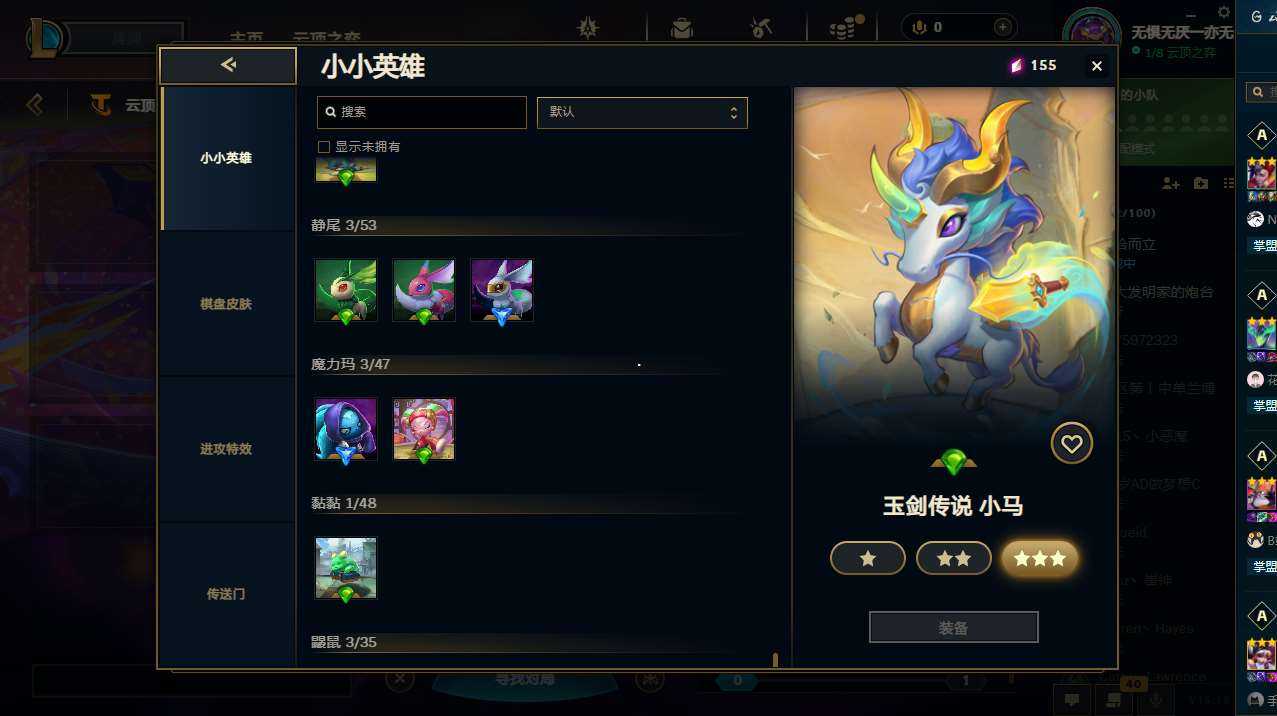The image size is (1277, 716).
Task: Click the back arrow button above the sidebar
Action: point(228,66)
